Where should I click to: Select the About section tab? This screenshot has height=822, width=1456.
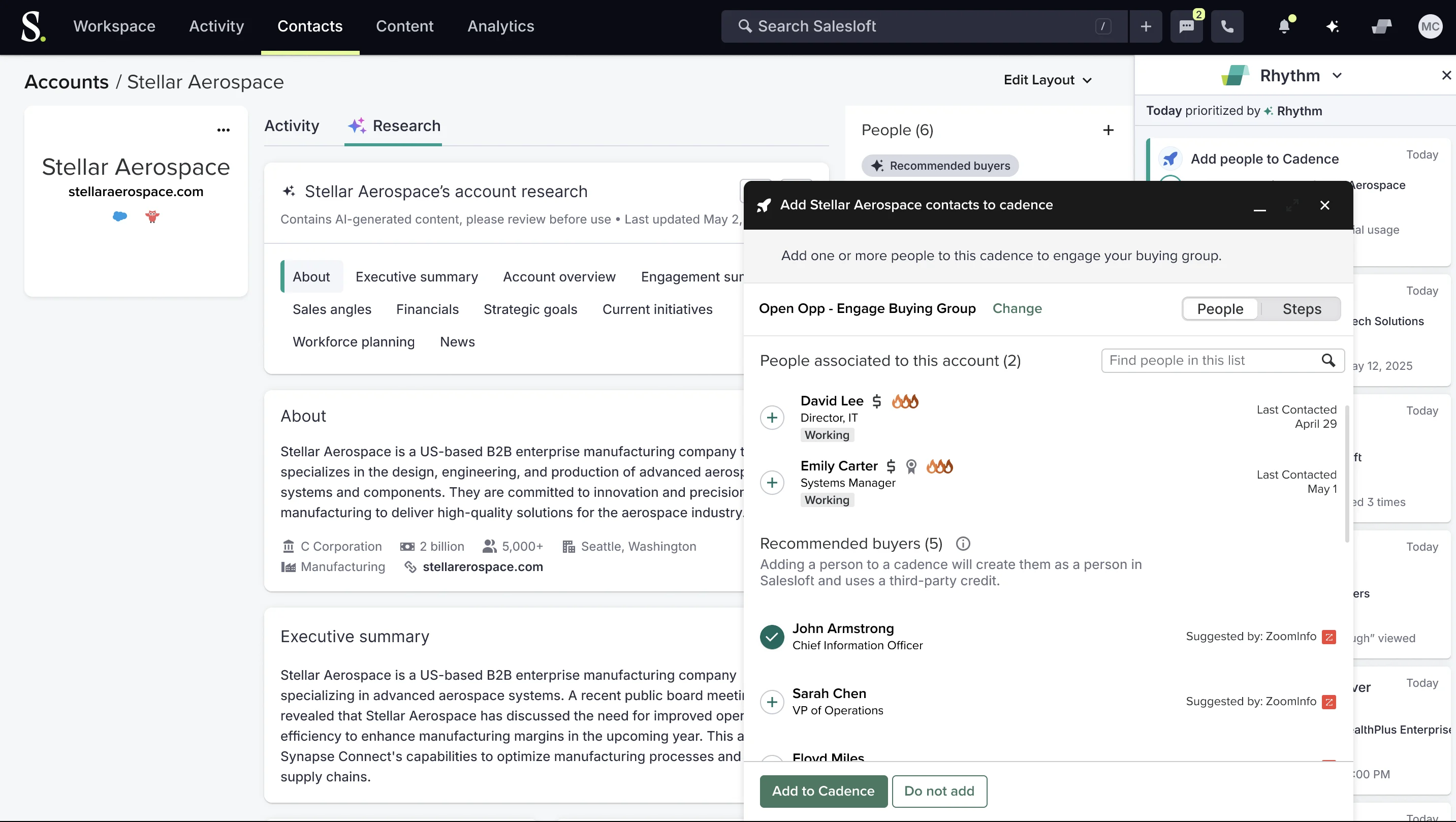311,277
